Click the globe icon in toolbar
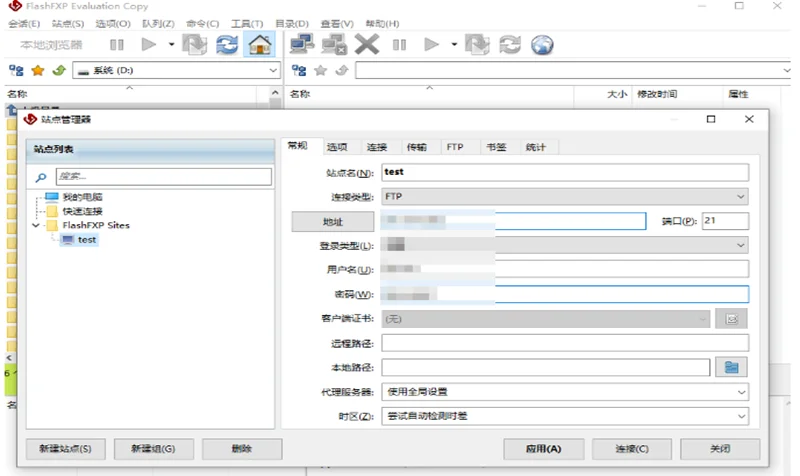The height and width of the screenshot is (476, 800). 542,45
